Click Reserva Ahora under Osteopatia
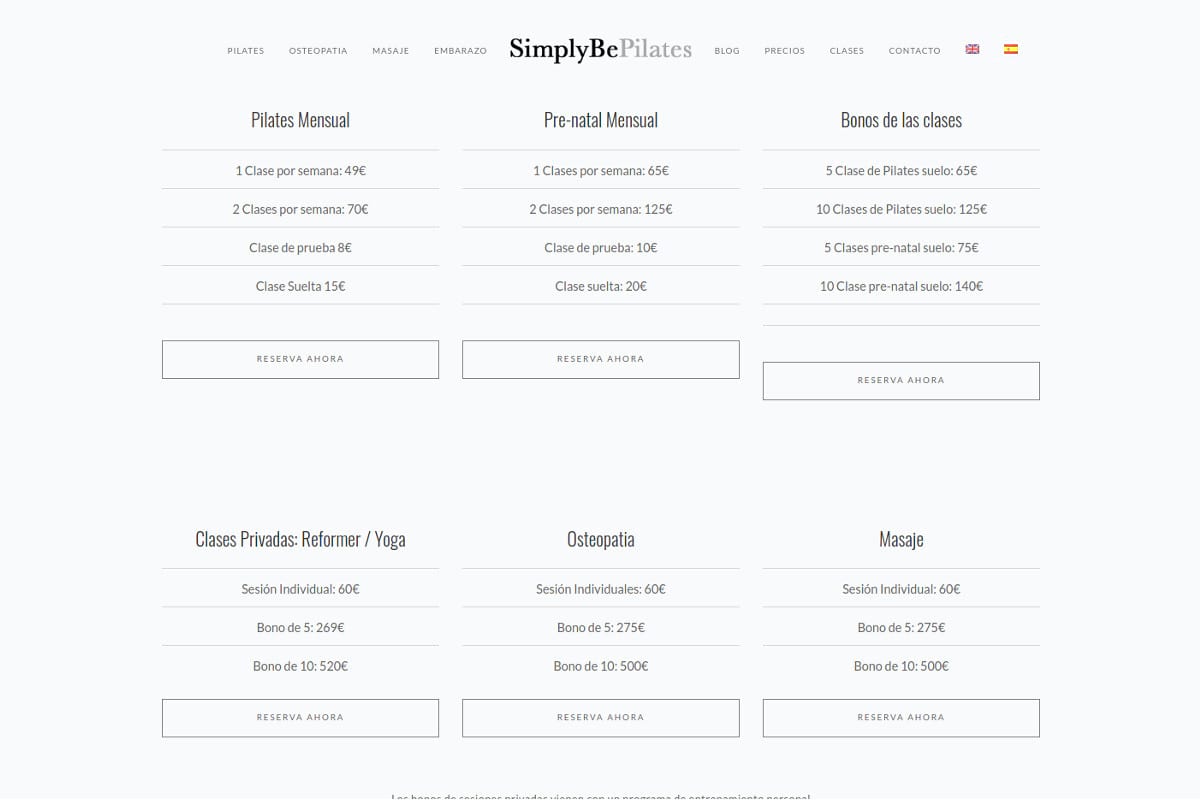The width and height of the screenshot is (1200, 800). coord(601,718)
